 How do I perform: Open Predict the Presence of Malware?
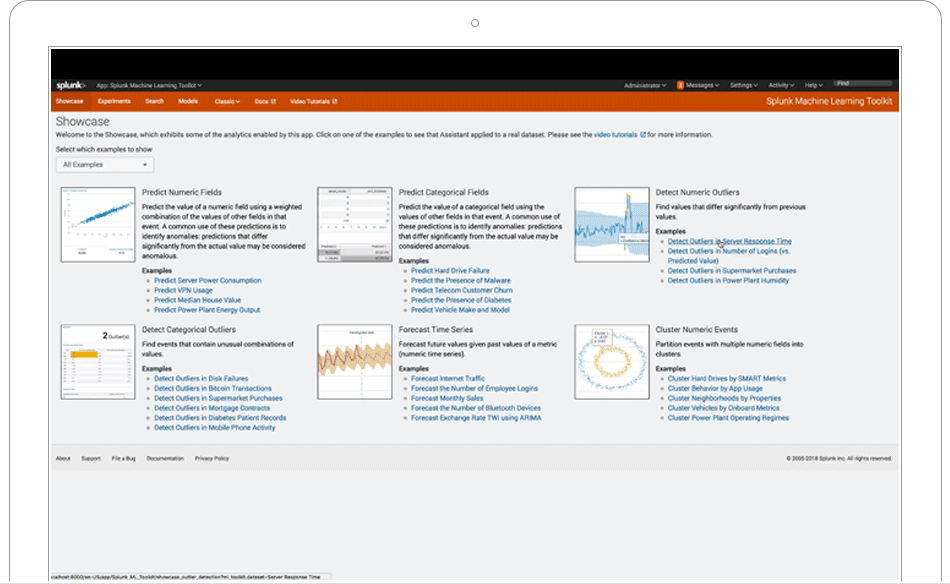(x=461, y=280)
